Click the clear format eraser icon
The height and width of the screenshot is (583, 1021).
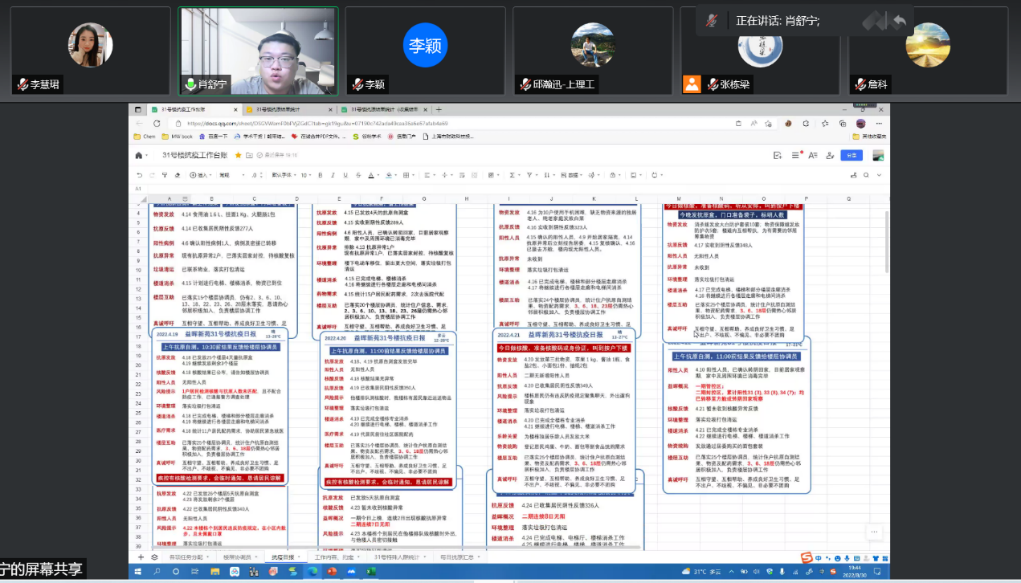(177, 175)
